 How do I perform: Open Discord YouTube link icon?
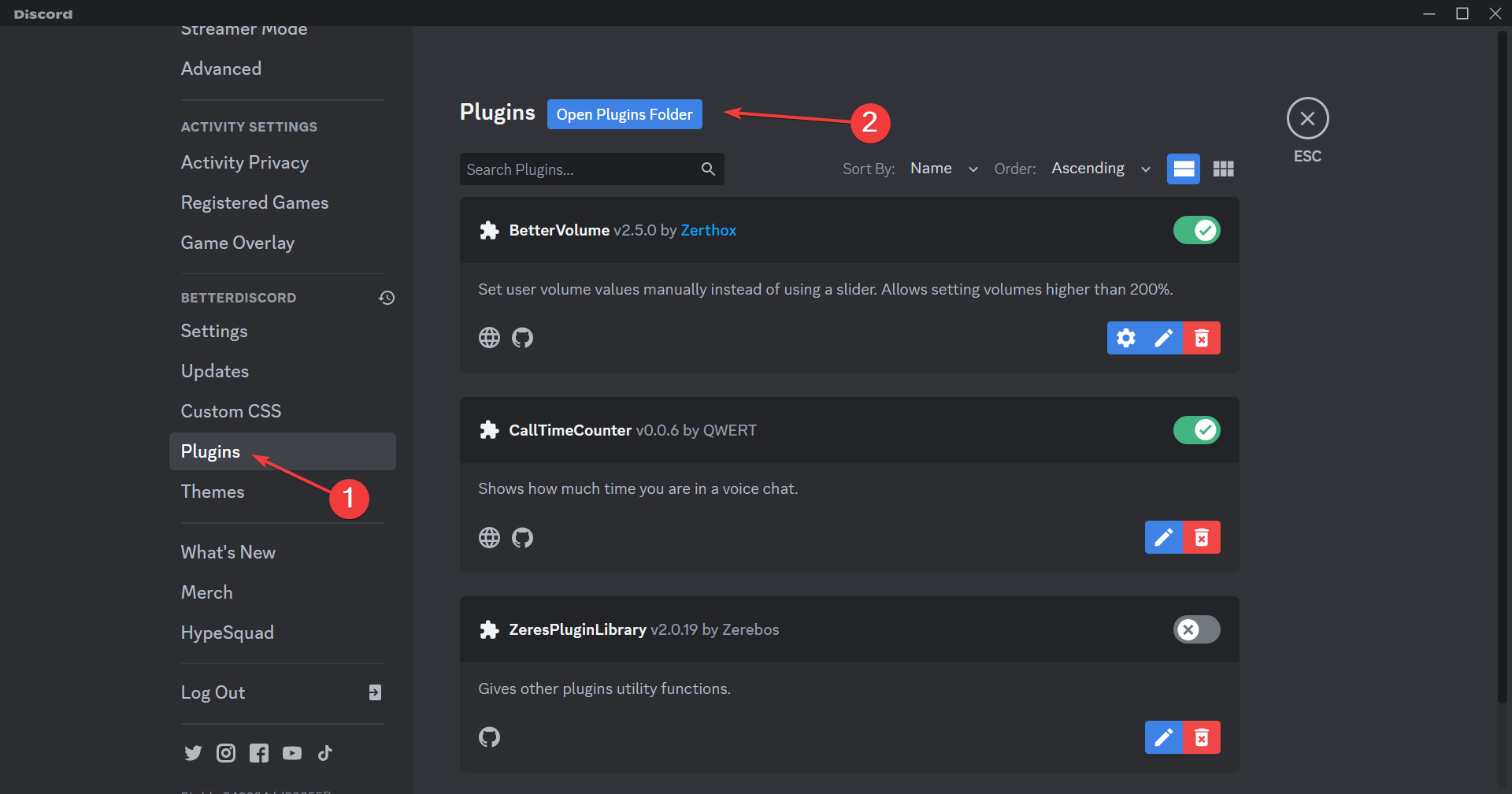pyautogui.click(x=292, y=753)
